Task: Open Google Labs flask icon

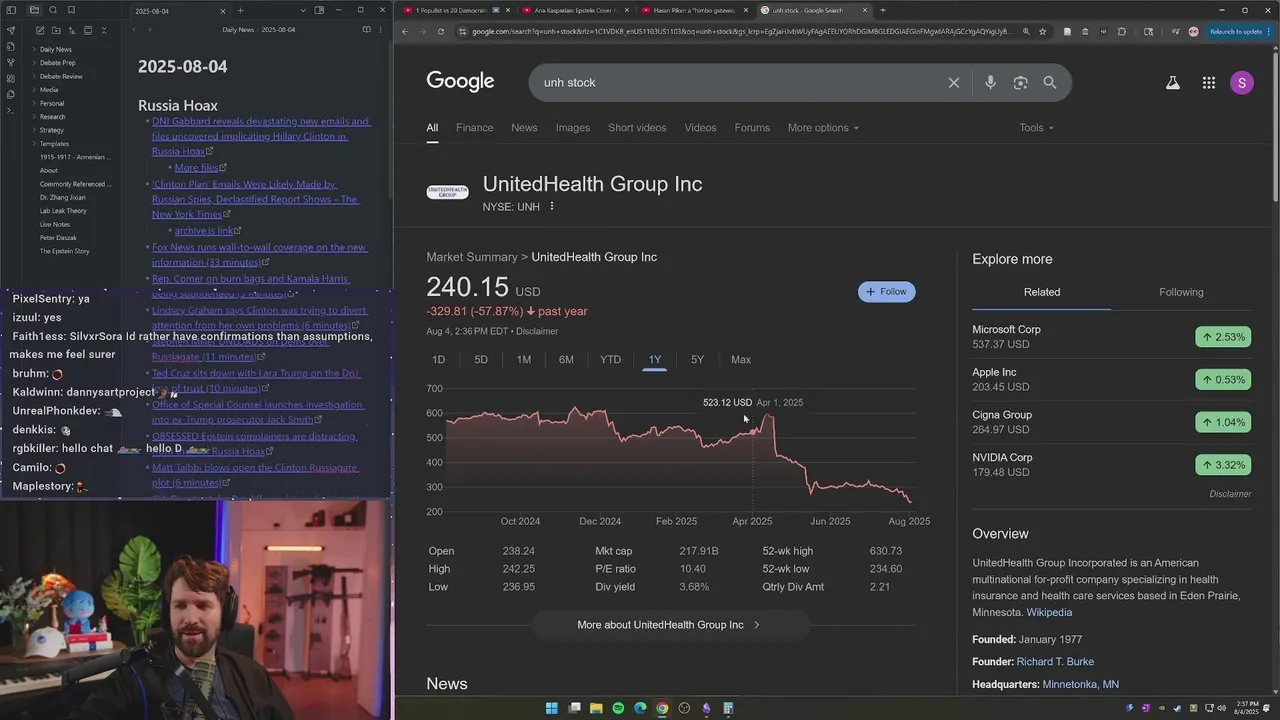Action: (1172, 83)
